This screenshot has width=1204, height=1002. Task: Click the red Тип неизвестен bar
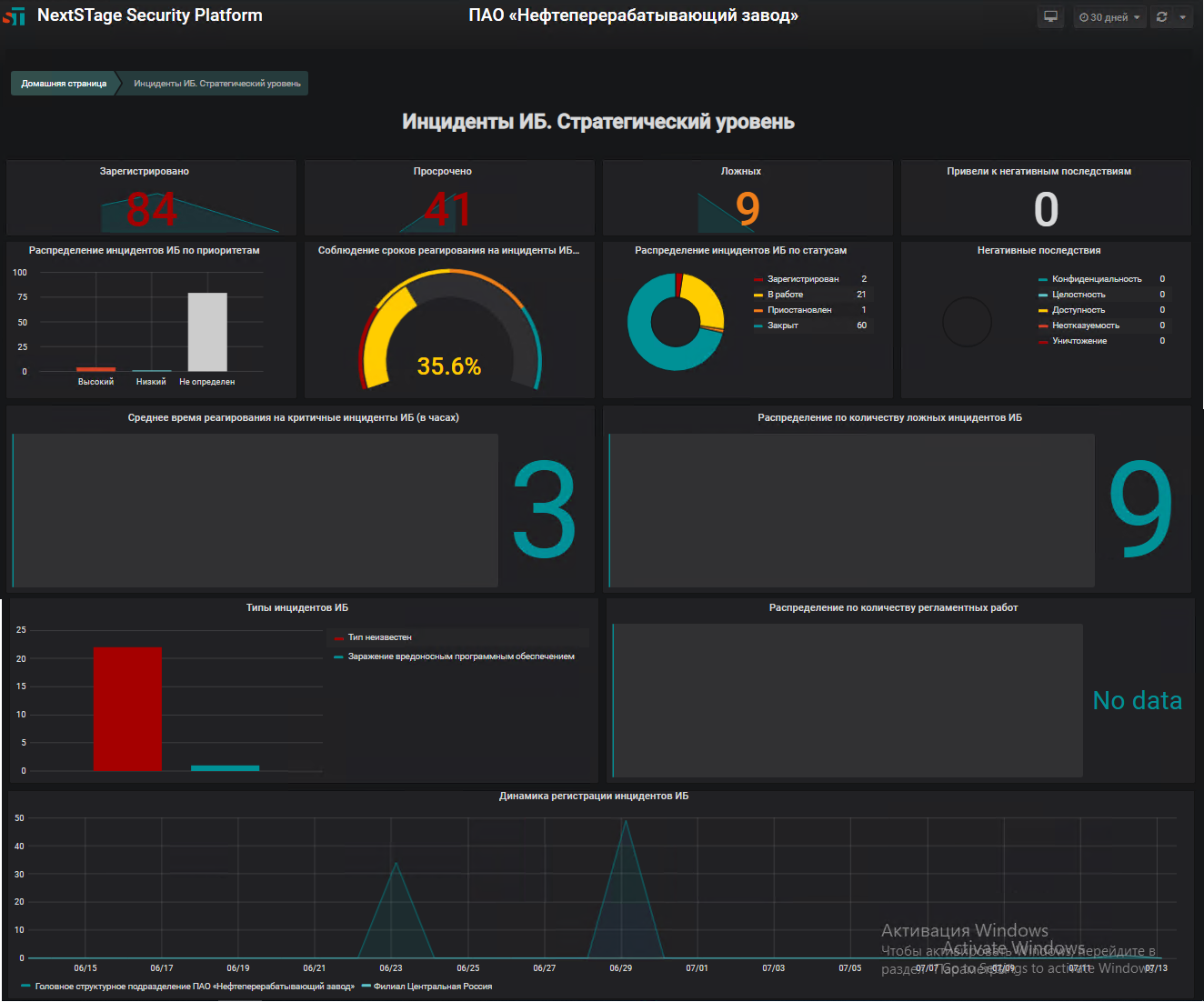(127, 709)
